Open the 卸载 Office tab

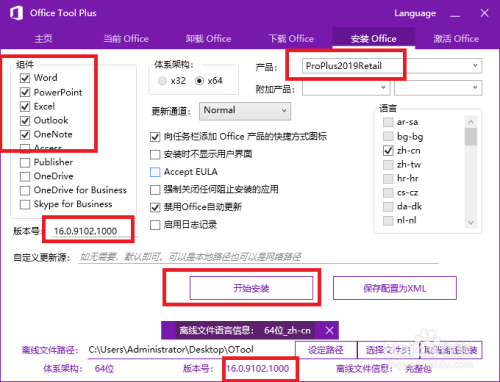pos(208,39)
